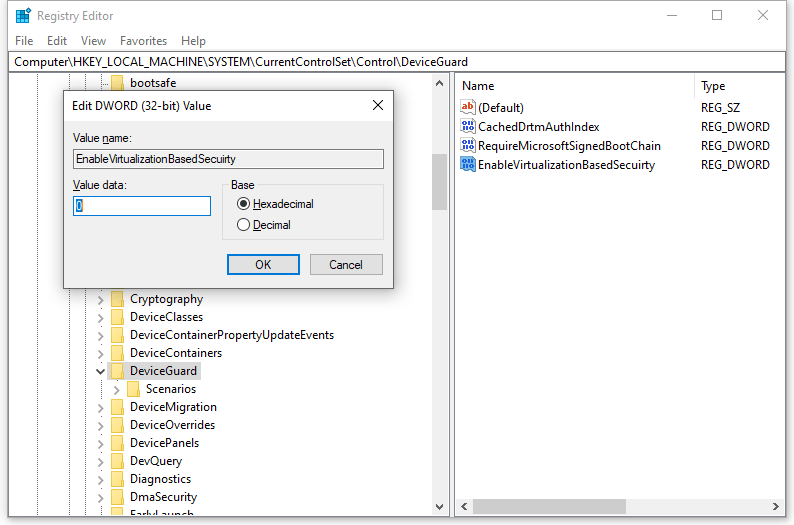Select the DmaSecurity tree label
Image resolution: width=794 pixels, height=525 pixels.
(x=164, y=497)
